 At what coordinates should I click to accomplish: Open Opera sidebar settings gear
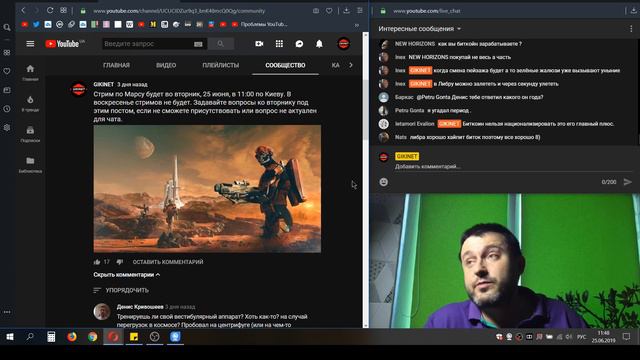7,127
